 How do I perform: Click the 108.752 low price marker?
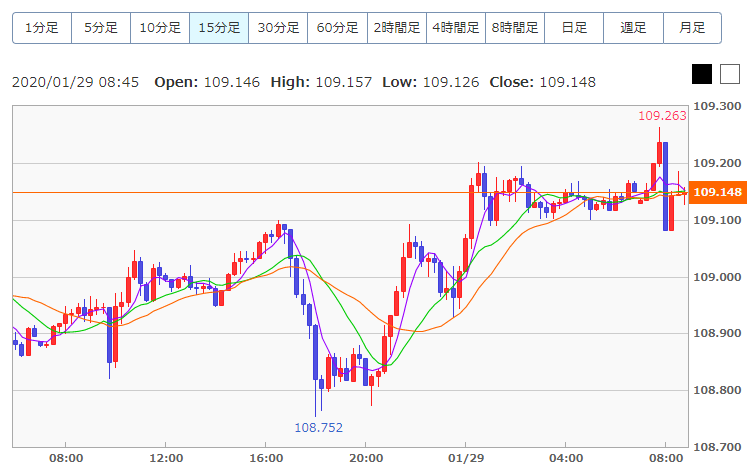319,427
